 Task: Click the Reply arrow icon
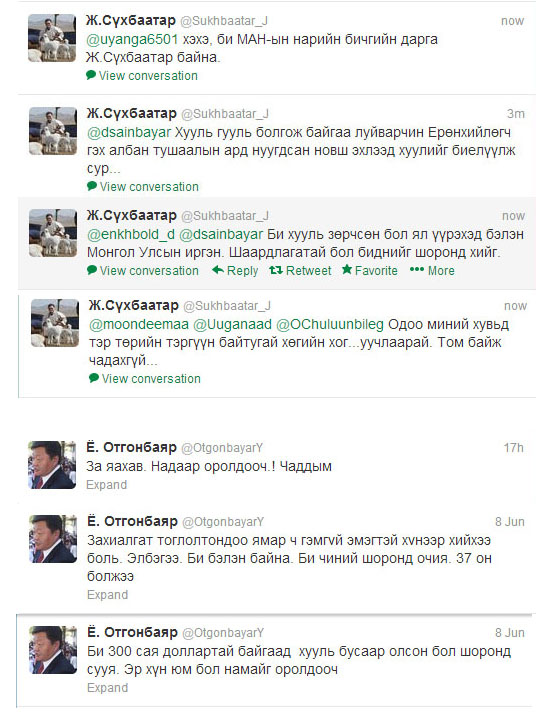[x=218, y=270]
